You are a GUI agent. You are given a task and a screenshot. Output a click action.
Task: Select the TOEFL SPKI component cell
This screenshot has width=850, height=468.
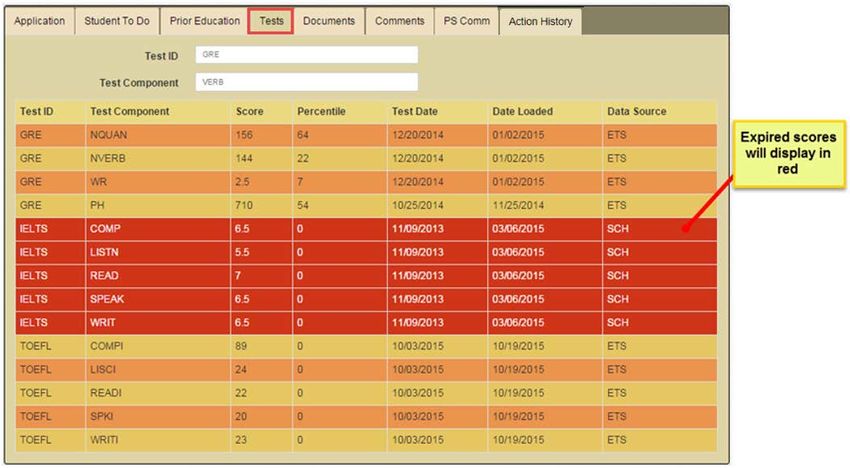coord(158,416)
